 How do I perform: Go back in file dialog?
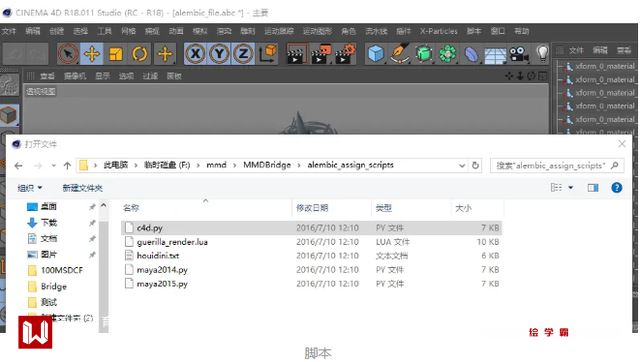click(18, 165)
